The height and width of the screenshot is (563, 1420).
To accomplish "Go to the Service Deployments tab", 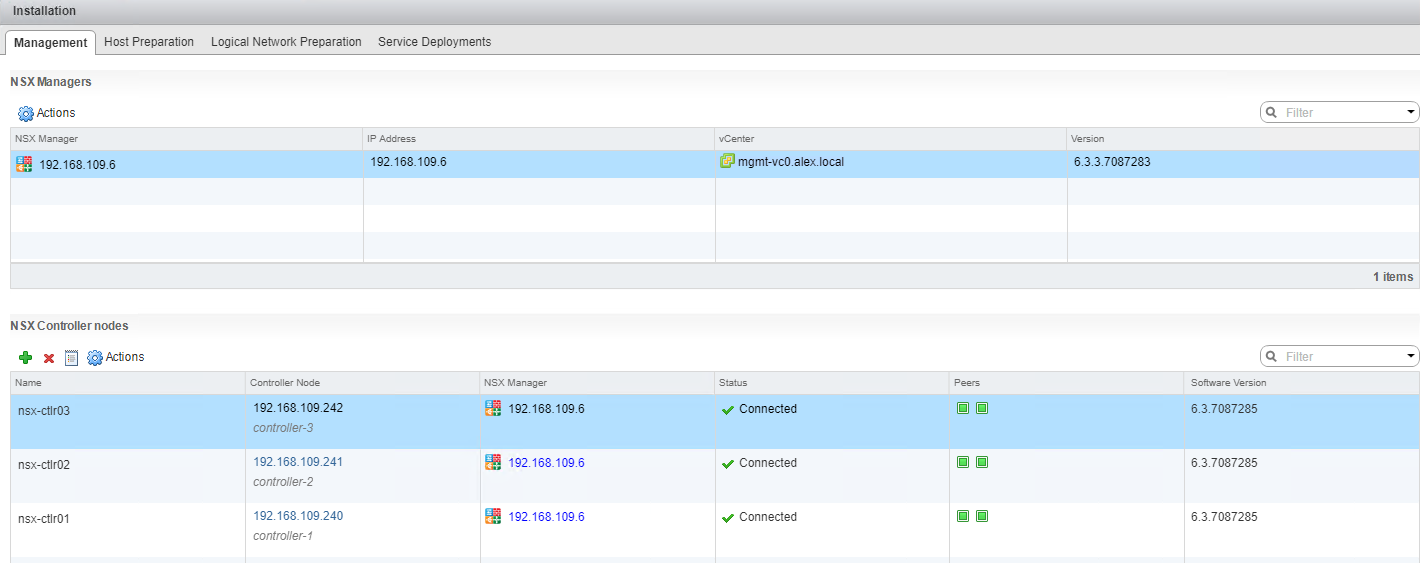I will [x=434, y=42].
